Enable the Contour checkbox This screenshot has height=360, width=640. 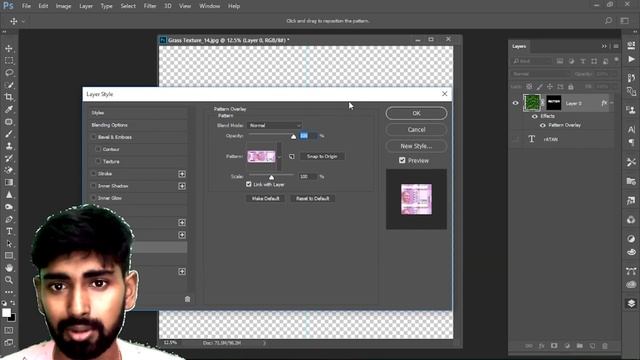pos(98,149)
